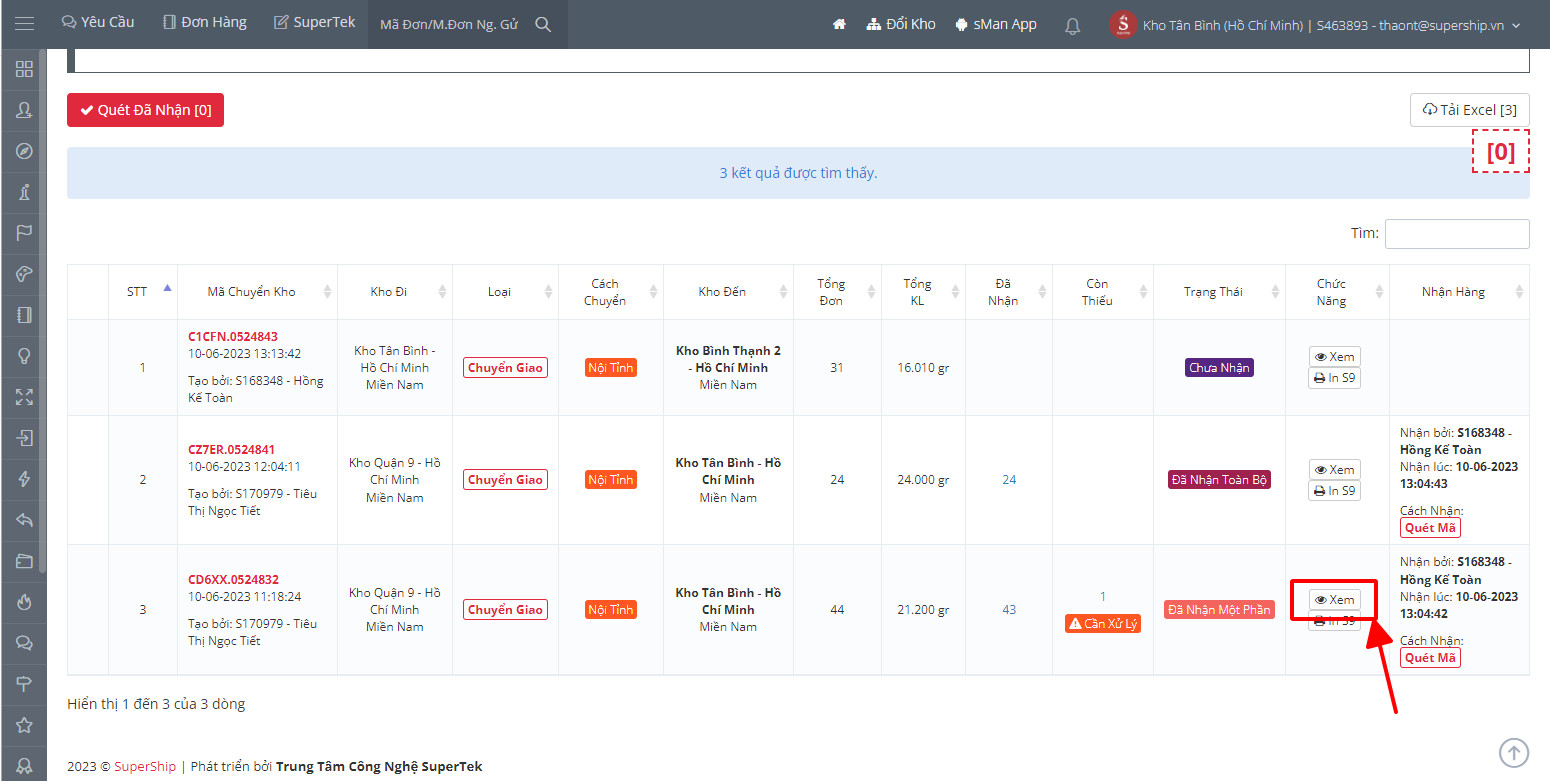1550x781 pixels.
Task: Open the notifications bell
Action: (1072, 26)
